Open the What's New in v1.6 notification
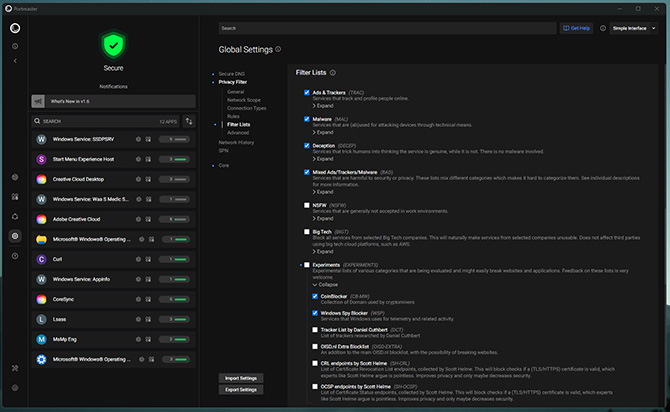670x412 pixels. coord(113,101)
